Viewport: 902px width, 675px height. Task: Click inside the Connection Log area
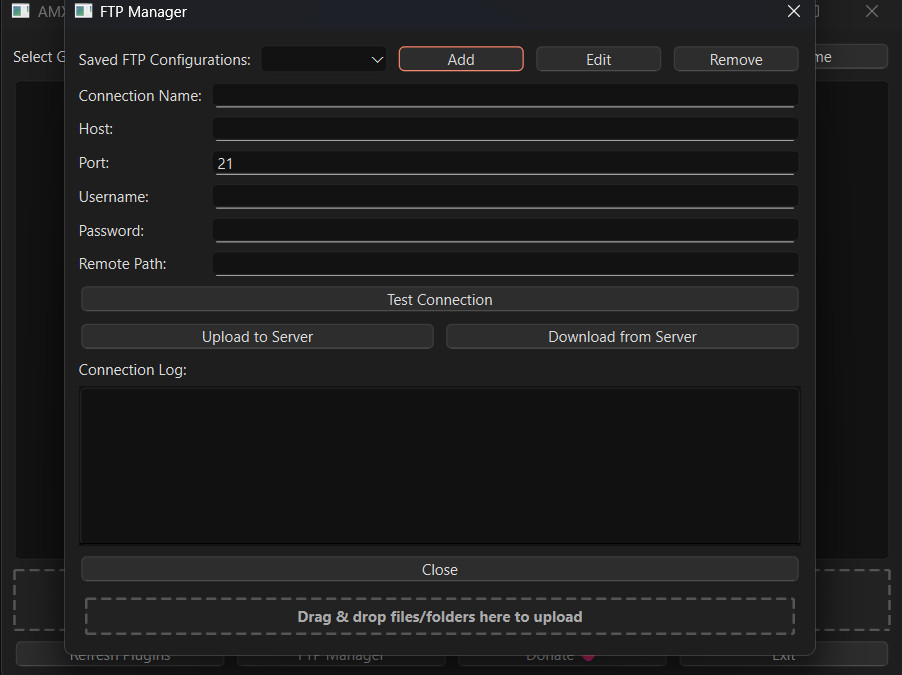point(439,465)
